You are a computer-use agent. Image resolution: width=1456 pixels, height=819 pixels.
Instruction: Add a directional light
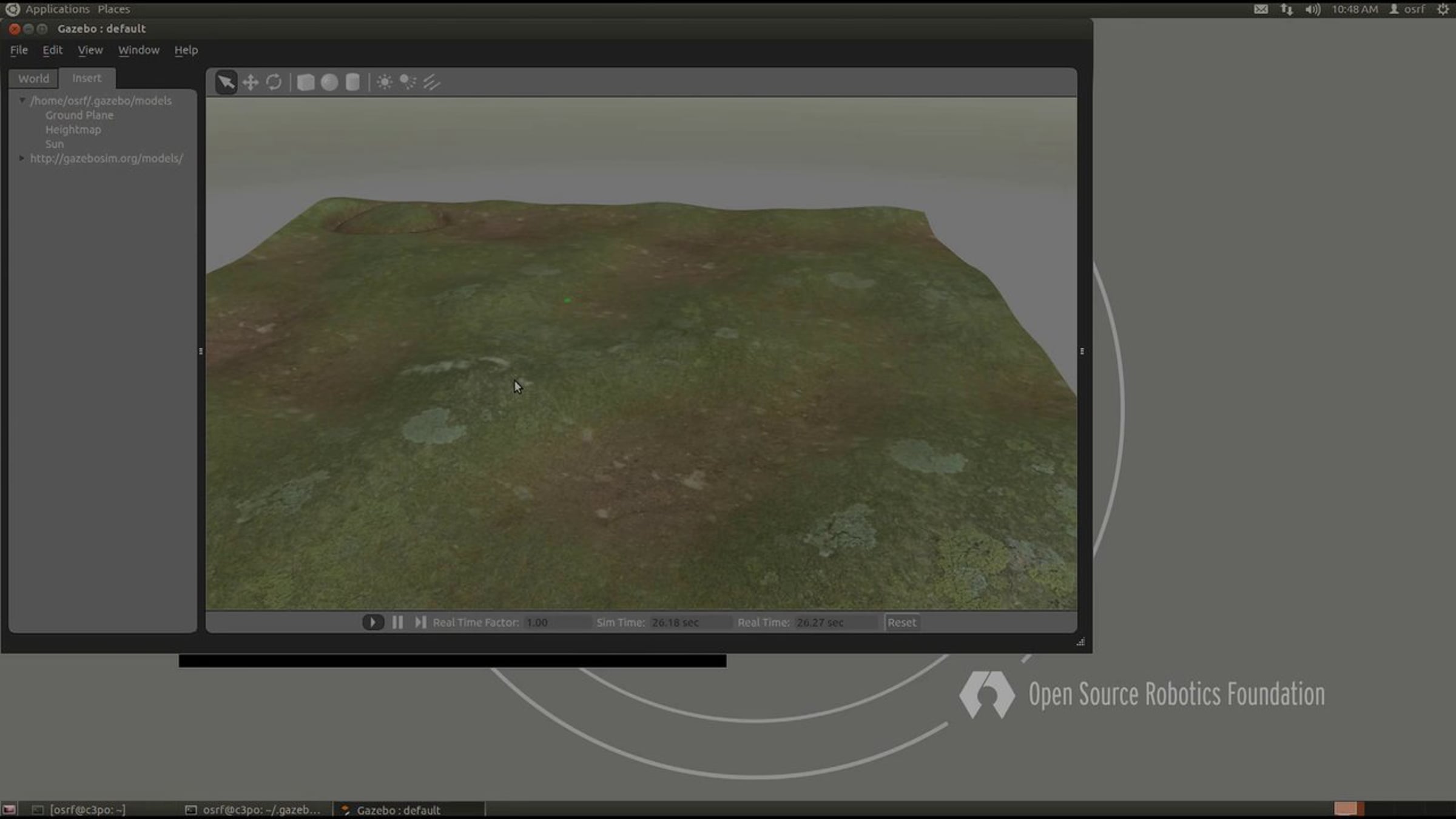[x=431, y=82]
